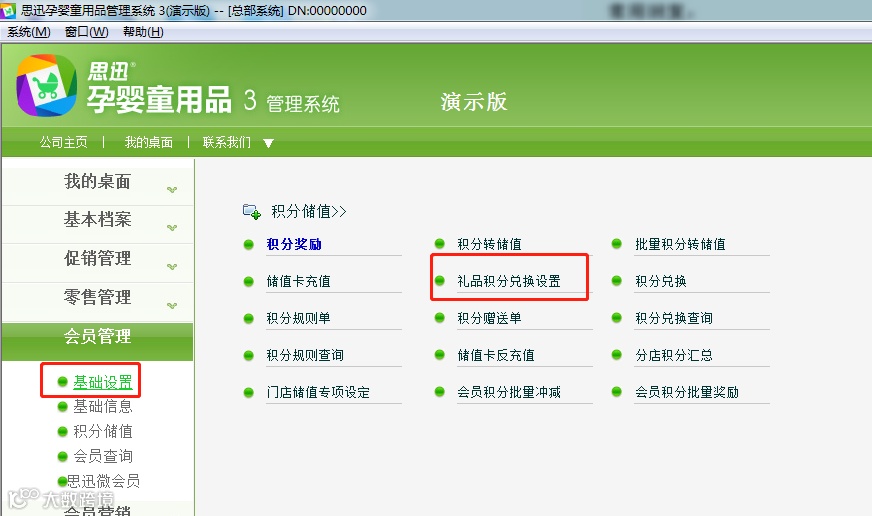
Task: Open the 积分兑换 function
Action: tap(661, 281)
